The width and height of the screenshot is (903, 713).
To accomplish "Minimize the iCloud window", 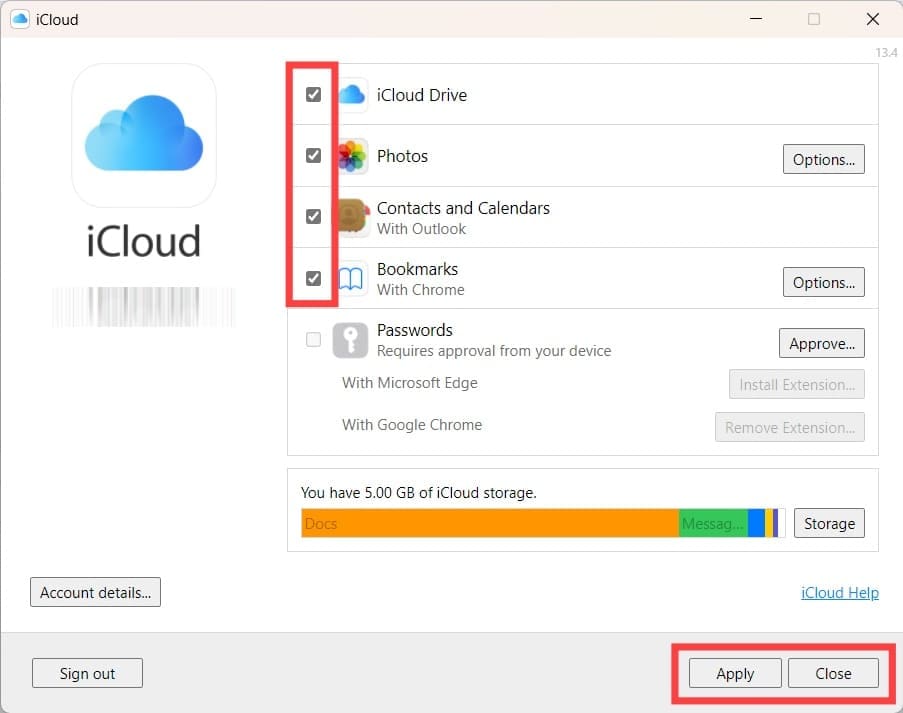I will [756, 19].
